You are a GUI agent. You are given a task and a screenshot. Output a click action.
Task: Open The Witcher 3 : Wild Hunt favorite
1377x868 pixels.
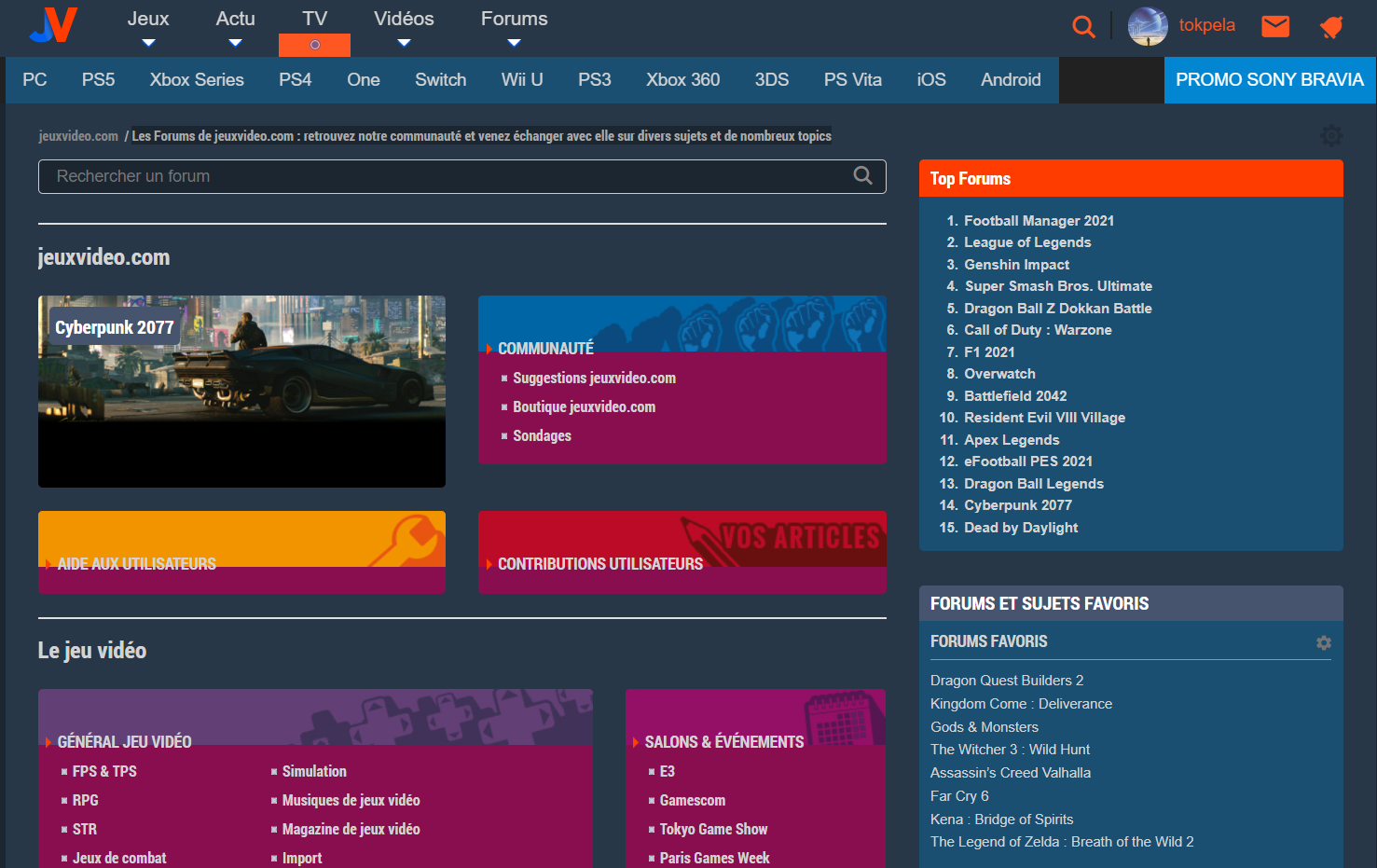(x=1010, y=750)
